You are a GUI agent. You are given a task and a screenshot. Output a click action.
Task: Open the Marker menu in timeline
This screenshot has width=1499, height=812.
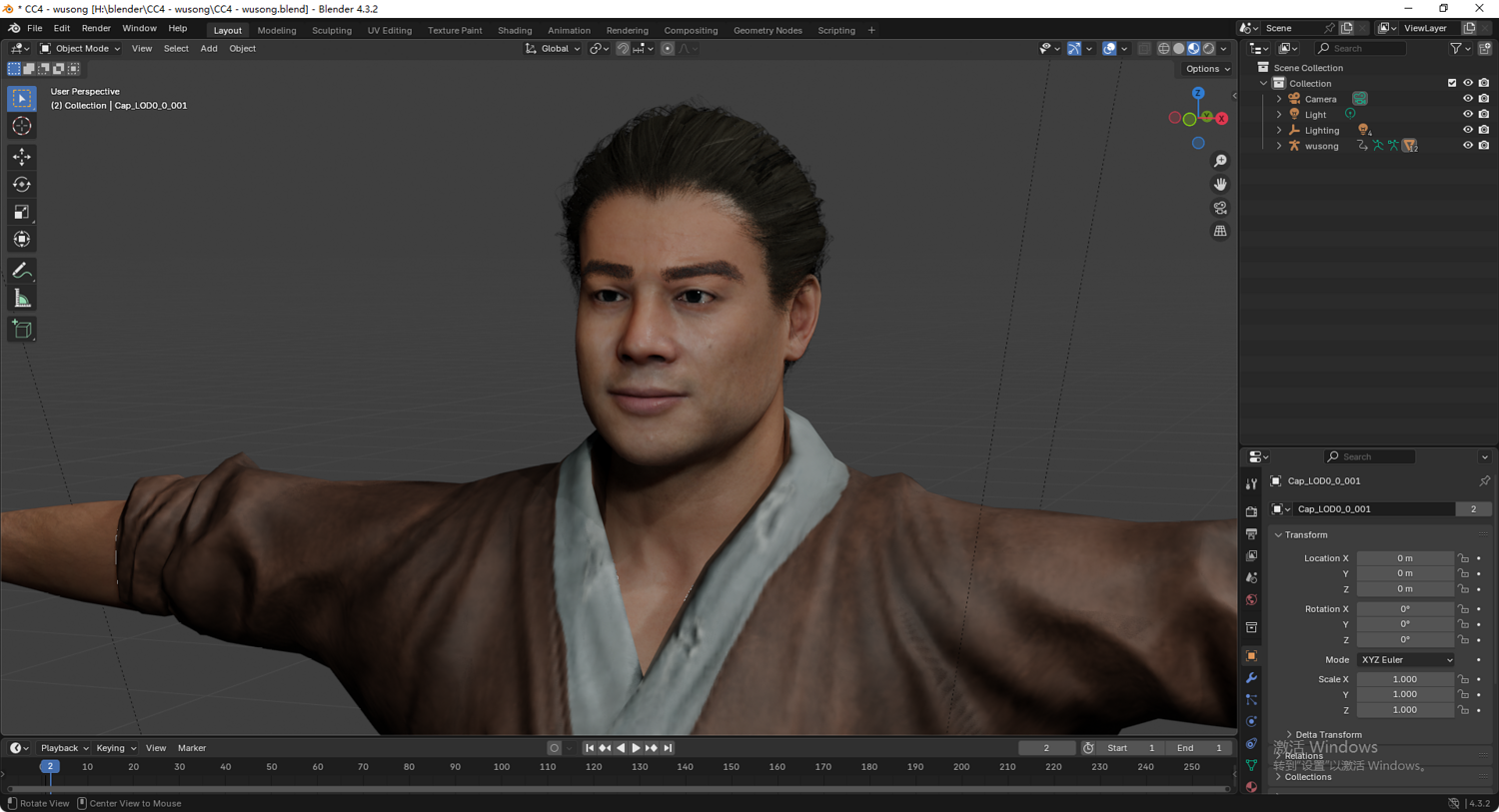(192, 748)
